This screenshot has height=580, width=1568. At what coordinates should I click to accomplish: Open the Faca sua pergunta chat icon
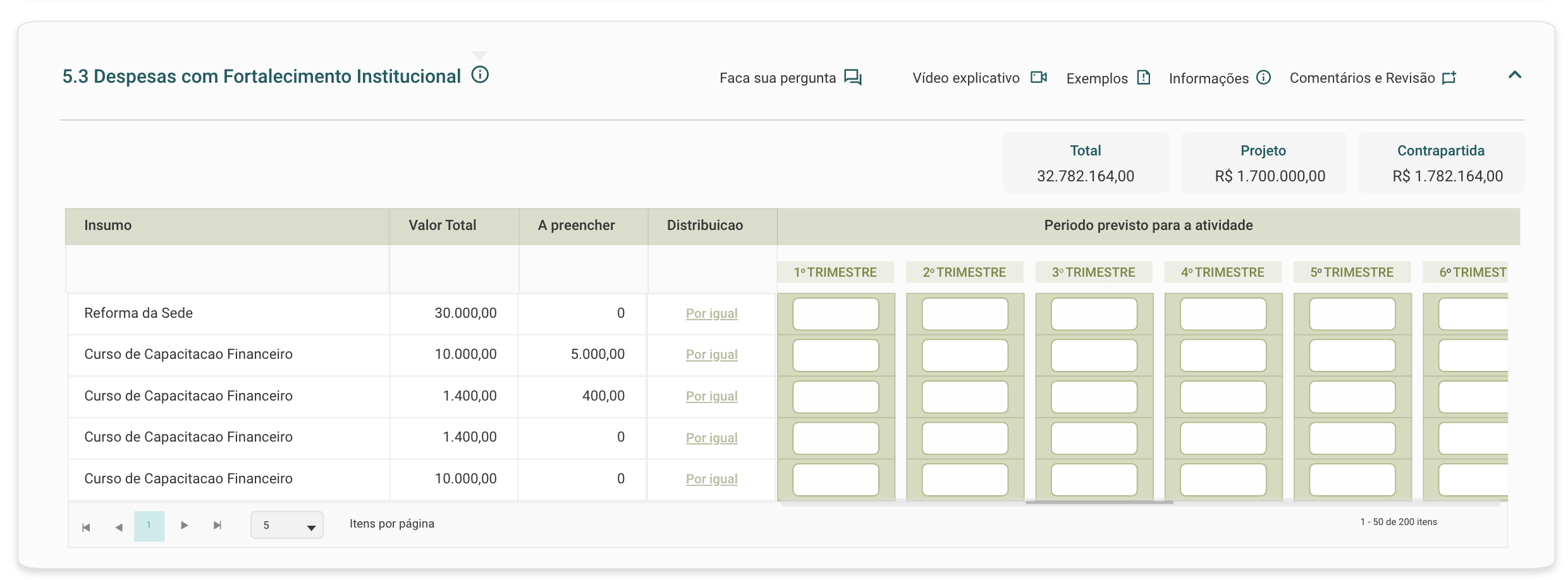click(853, 78)
